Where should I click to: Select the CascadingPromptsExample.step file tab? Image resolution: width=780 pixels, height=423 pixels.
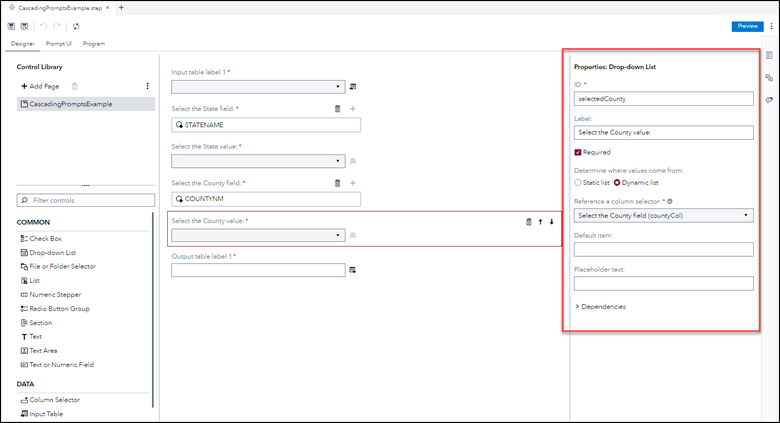tap(60, 8)
